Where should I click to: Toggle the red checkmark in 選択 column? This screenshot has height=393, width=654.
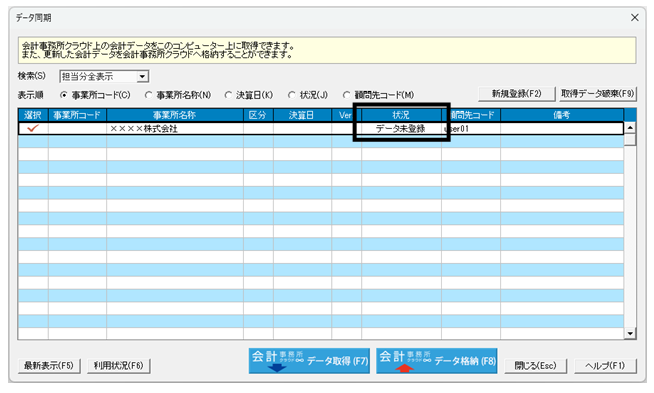click(x=33, y=128)
